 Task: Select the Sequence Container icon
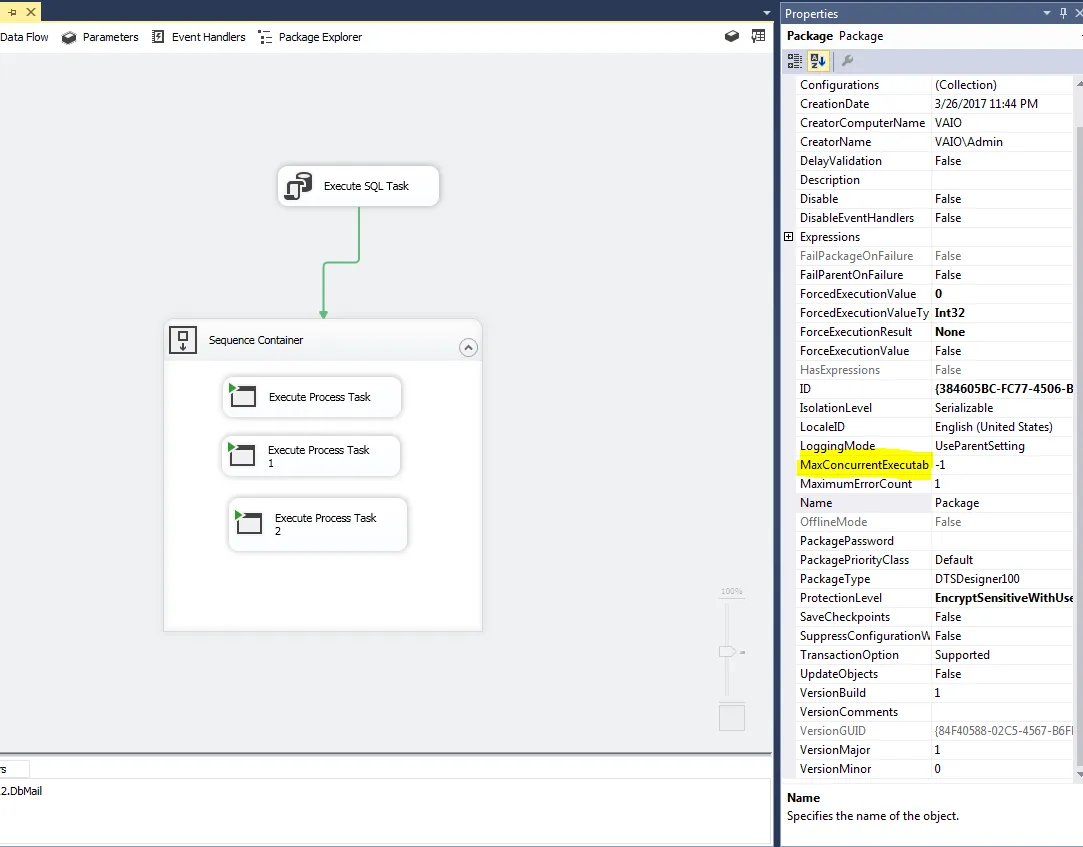point(183,340)
